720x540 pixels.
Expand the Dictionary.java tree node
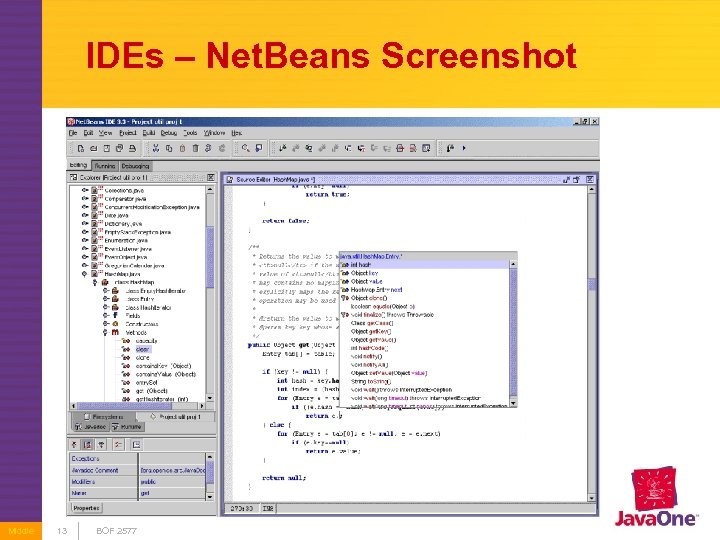(x=85, y=224)
